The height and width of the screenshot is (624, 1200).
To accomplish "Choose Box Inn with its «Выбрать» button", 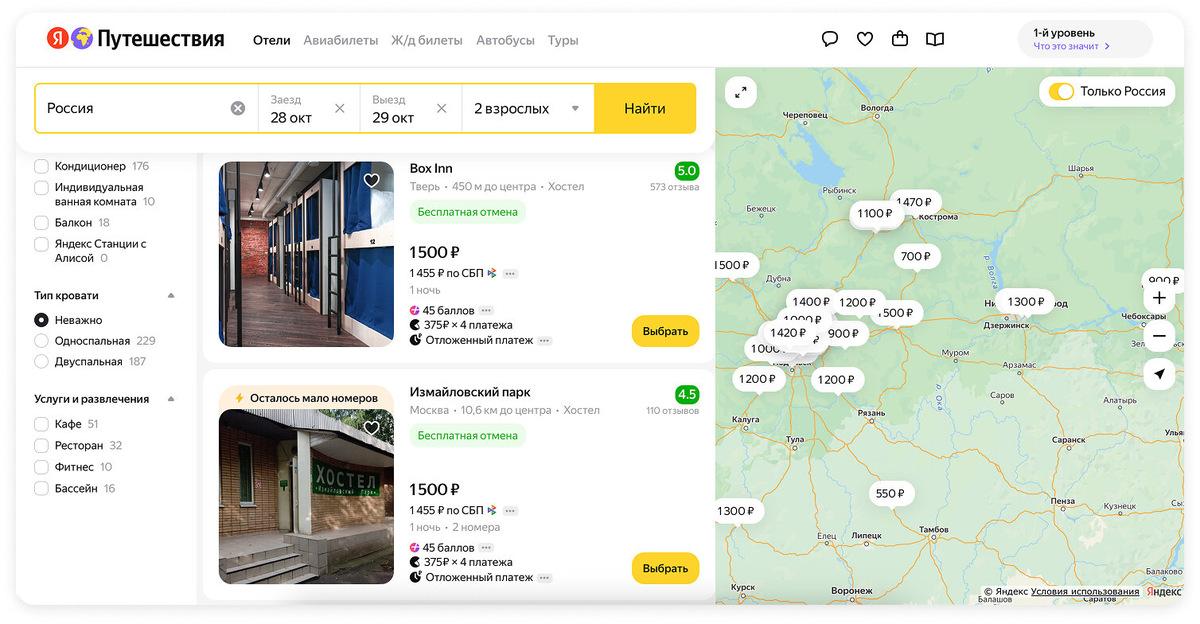I will pos(665,330).
